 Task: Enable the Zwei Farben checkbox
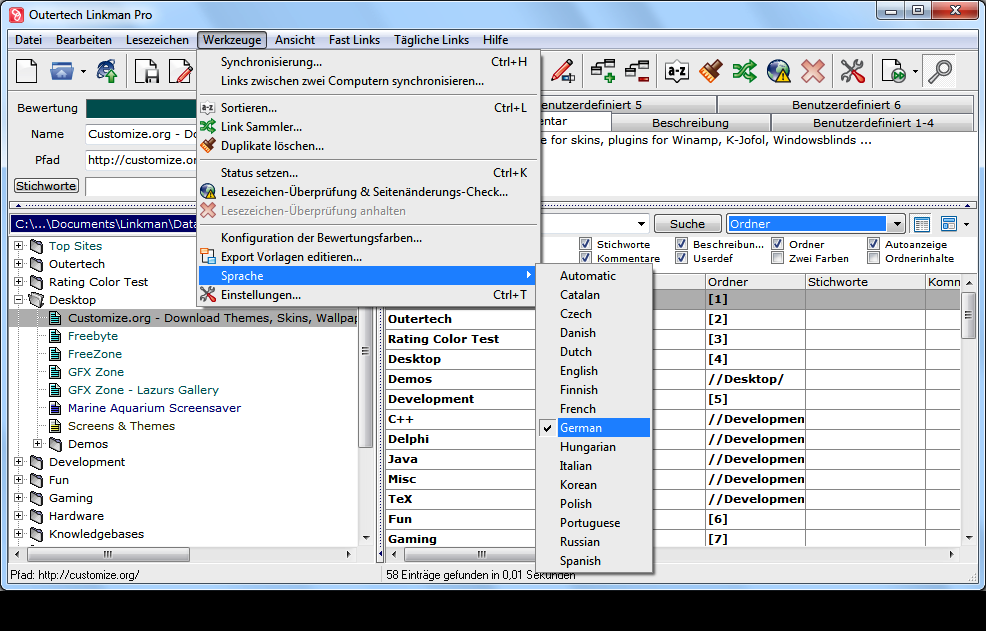778,258
